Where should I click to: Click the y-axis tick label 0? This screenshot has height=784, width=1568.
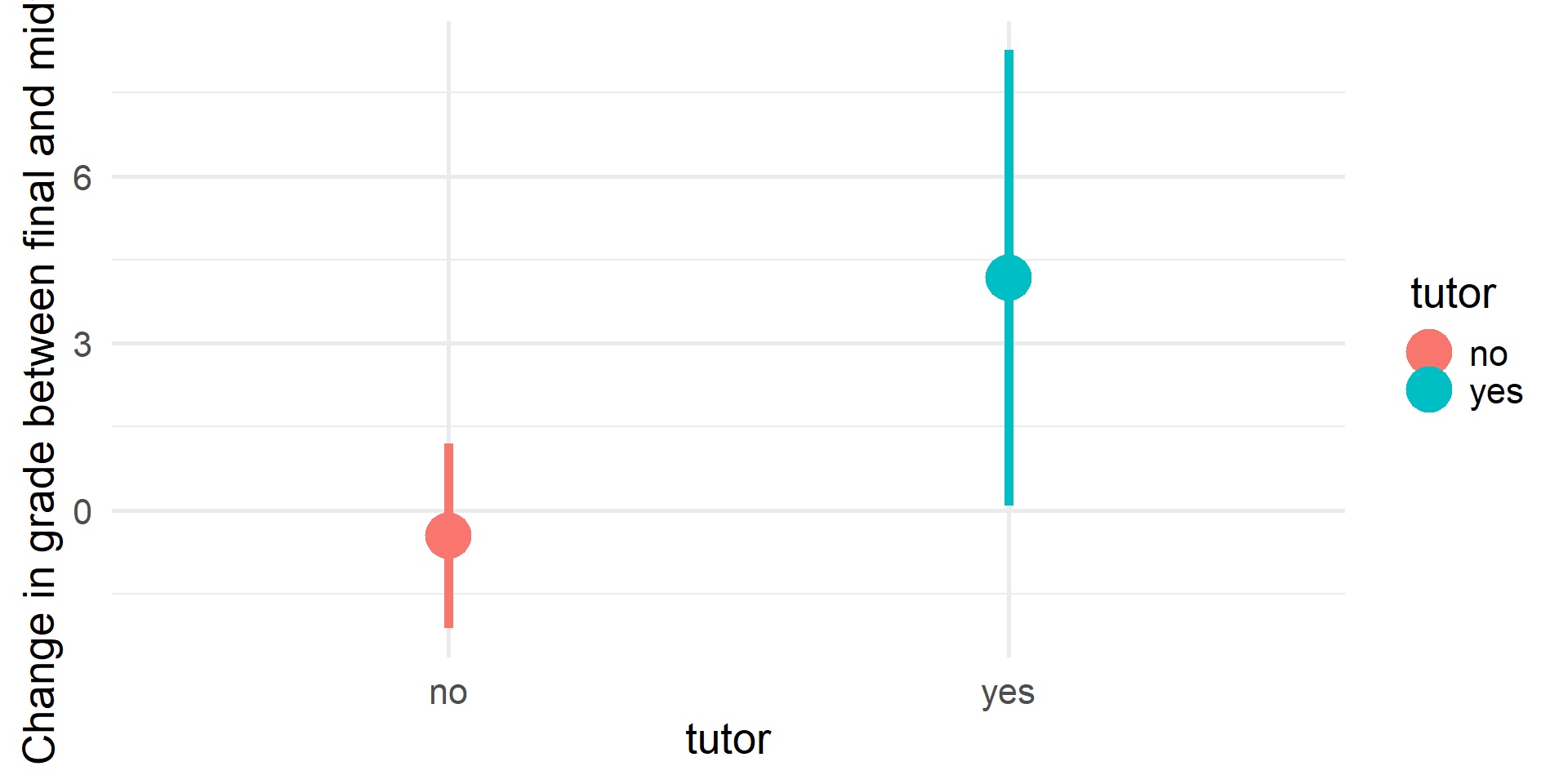tap(82, 512)
